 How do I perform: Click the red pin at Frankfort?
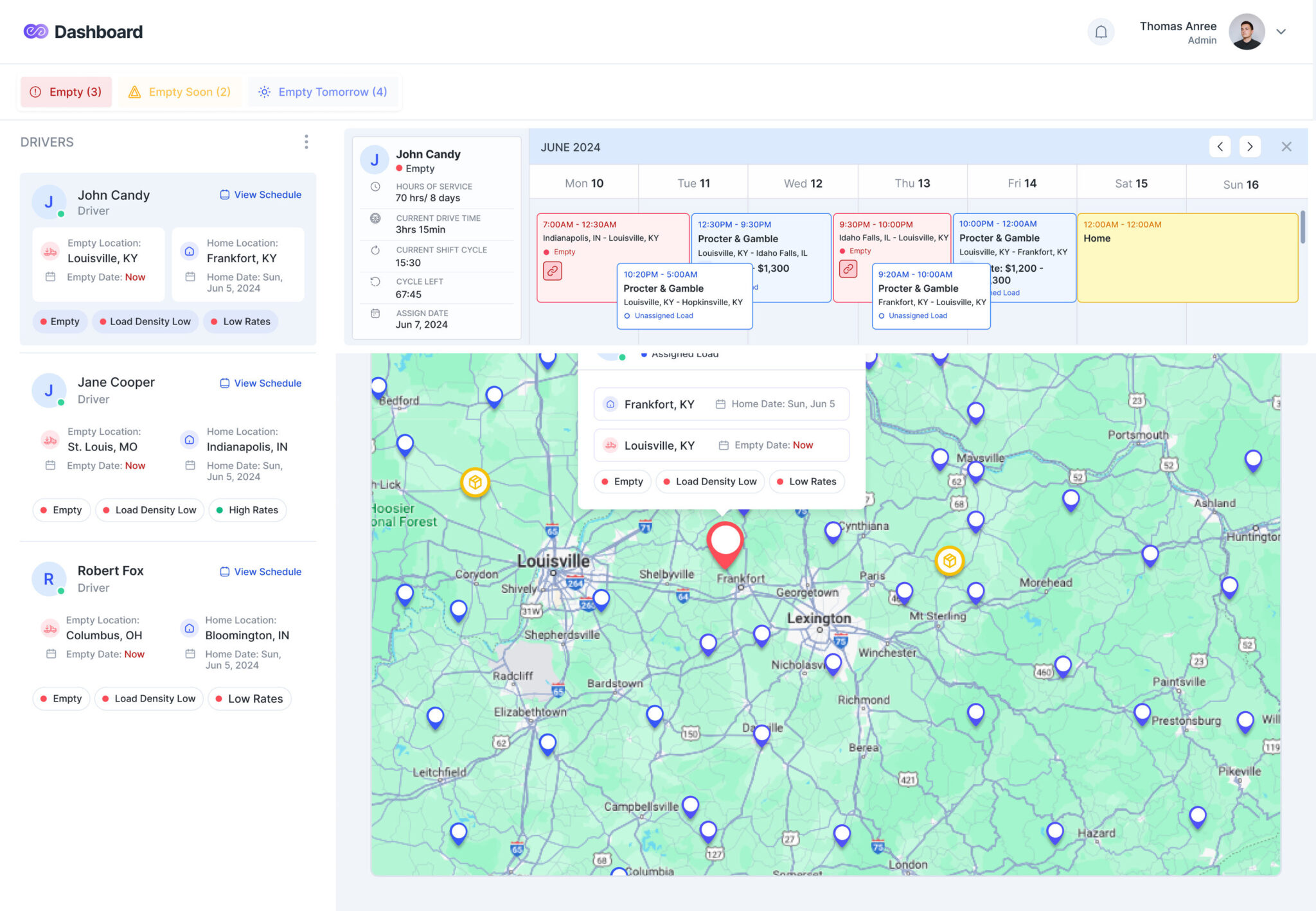click(x=725, y=542)
